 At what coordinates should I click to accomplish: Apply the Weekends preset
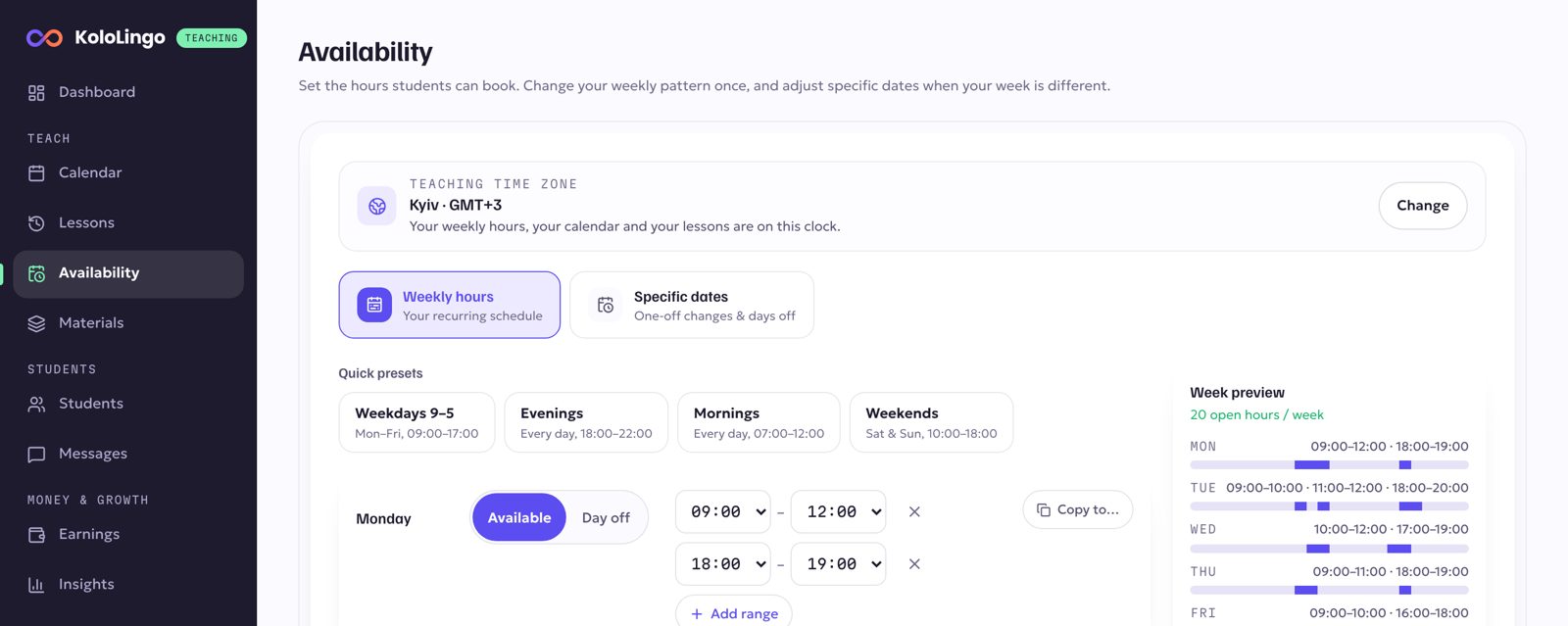931,422
